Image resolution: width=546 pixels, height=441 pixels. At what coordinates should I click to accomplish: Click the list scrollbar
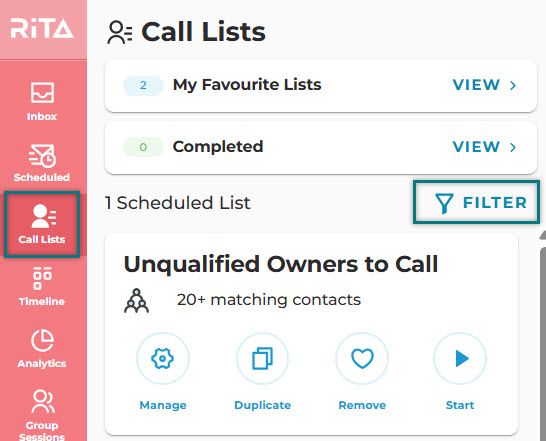[543, 341]
